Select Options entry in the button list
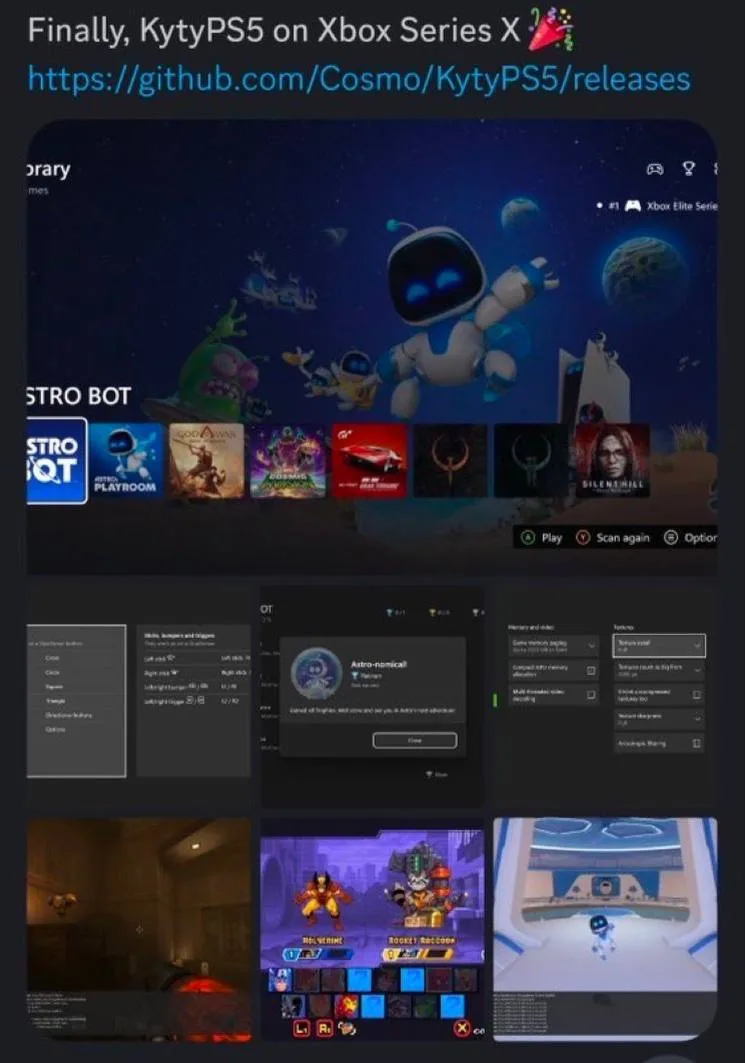745x1063 pixels. pyautogui.click(x=56, y=729)
